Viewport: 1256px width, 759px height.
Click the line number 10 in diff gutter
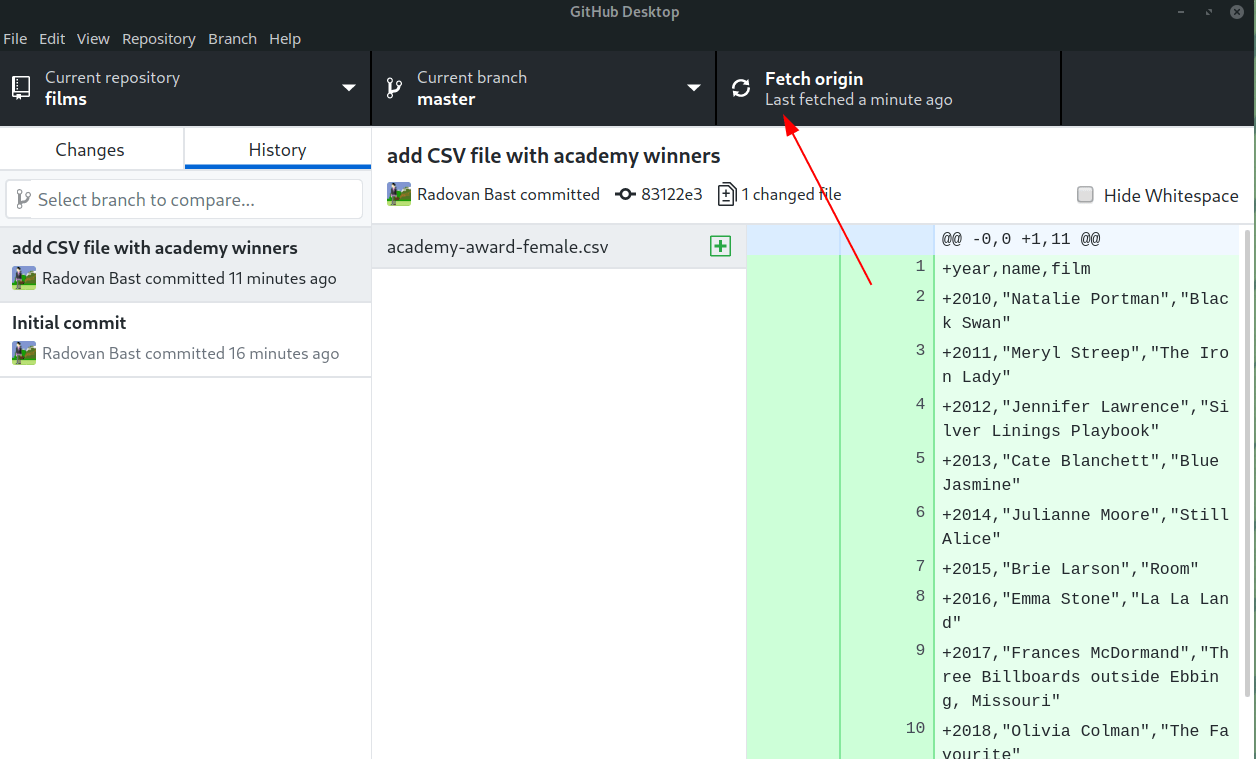coord(916,728)
